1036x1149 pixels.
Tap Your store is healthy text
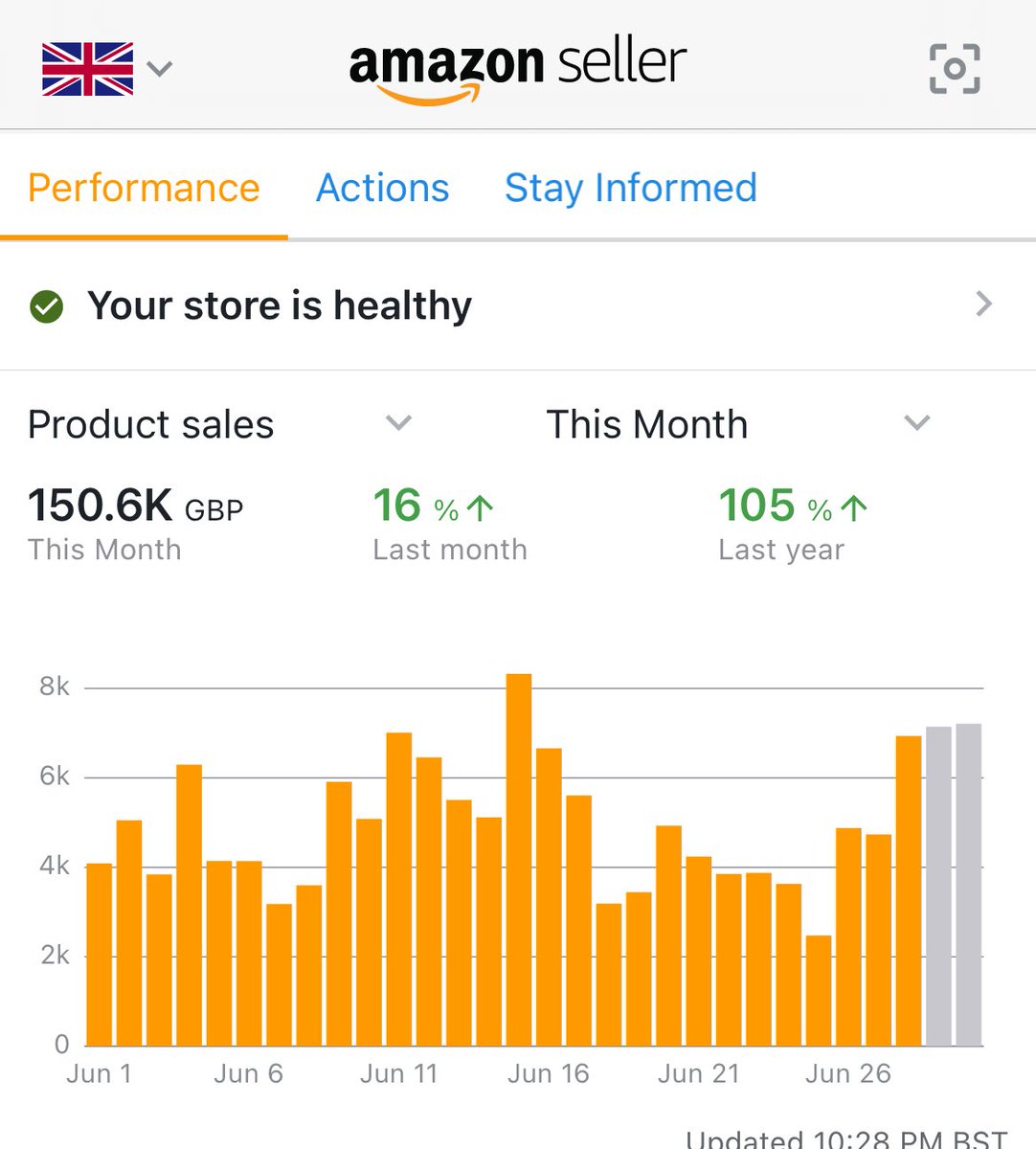(280, 306)
